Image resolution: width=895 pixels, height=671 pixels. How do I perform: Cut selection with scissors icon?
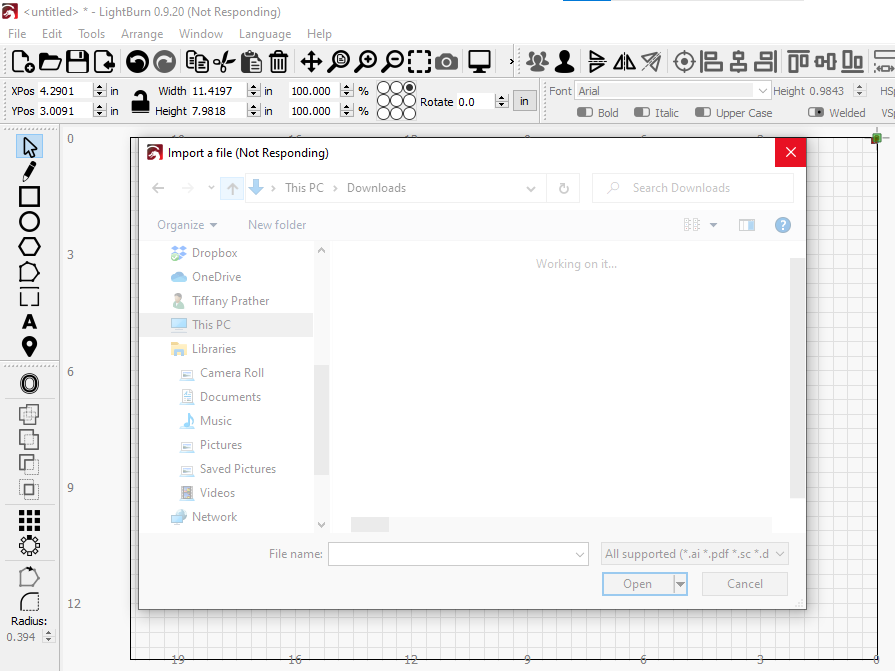click(x=224, y=61)
